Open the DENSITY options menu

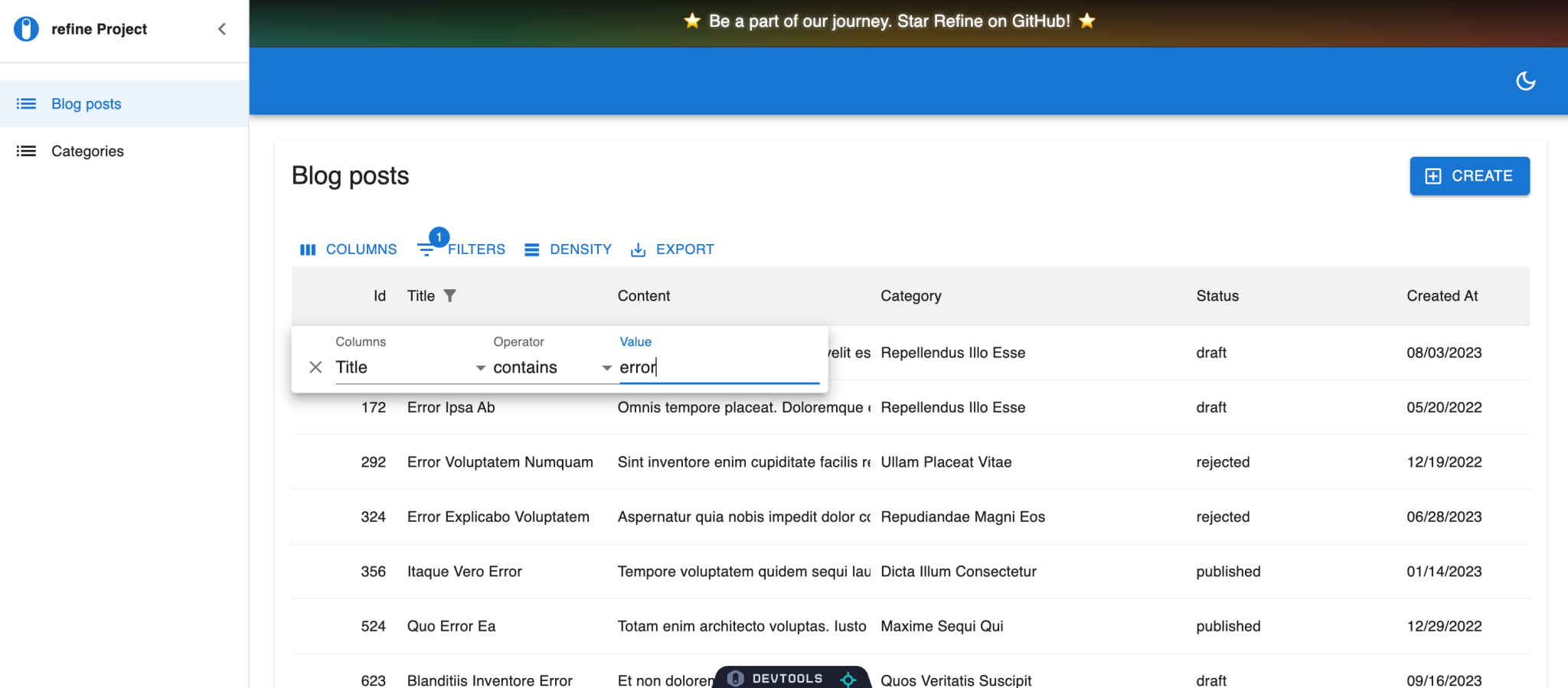568,249
